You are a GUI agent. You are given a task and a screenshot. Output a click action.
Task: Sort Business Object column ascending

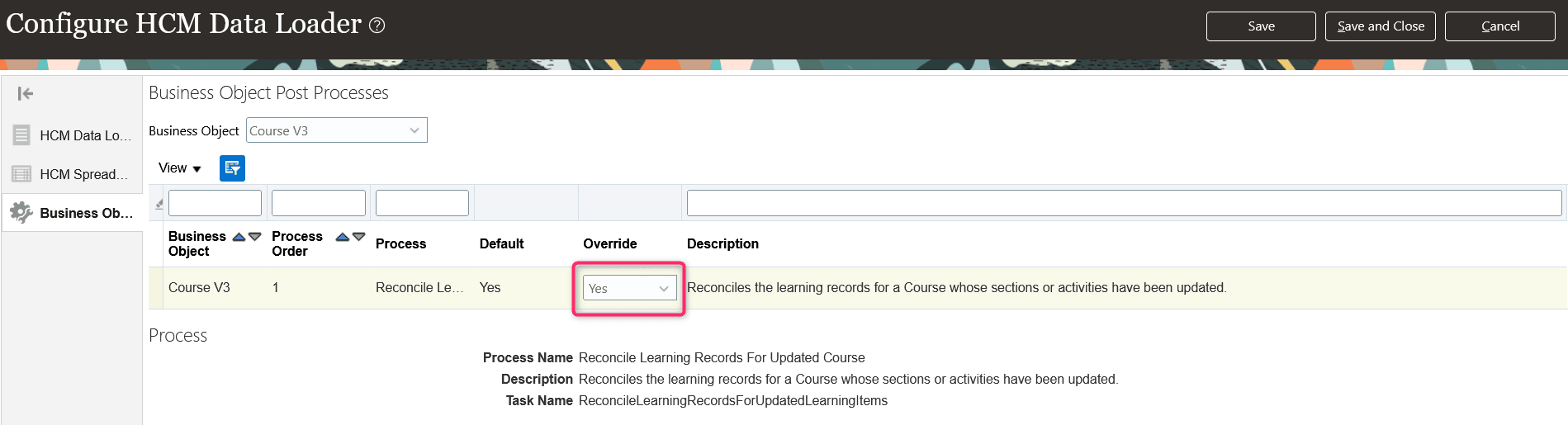tap(239, 237)
